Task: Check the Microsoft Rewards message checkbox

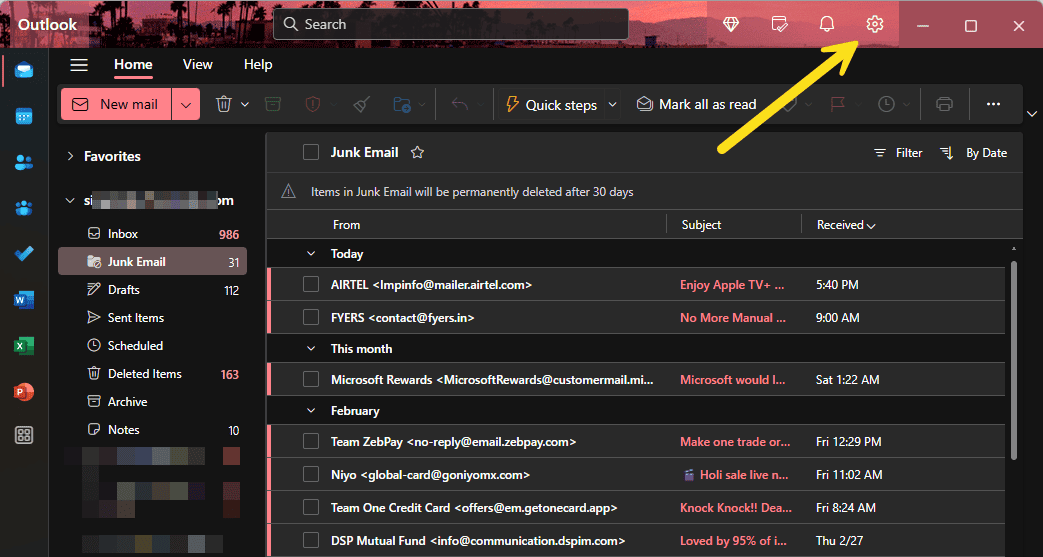Action: (311, 380)
